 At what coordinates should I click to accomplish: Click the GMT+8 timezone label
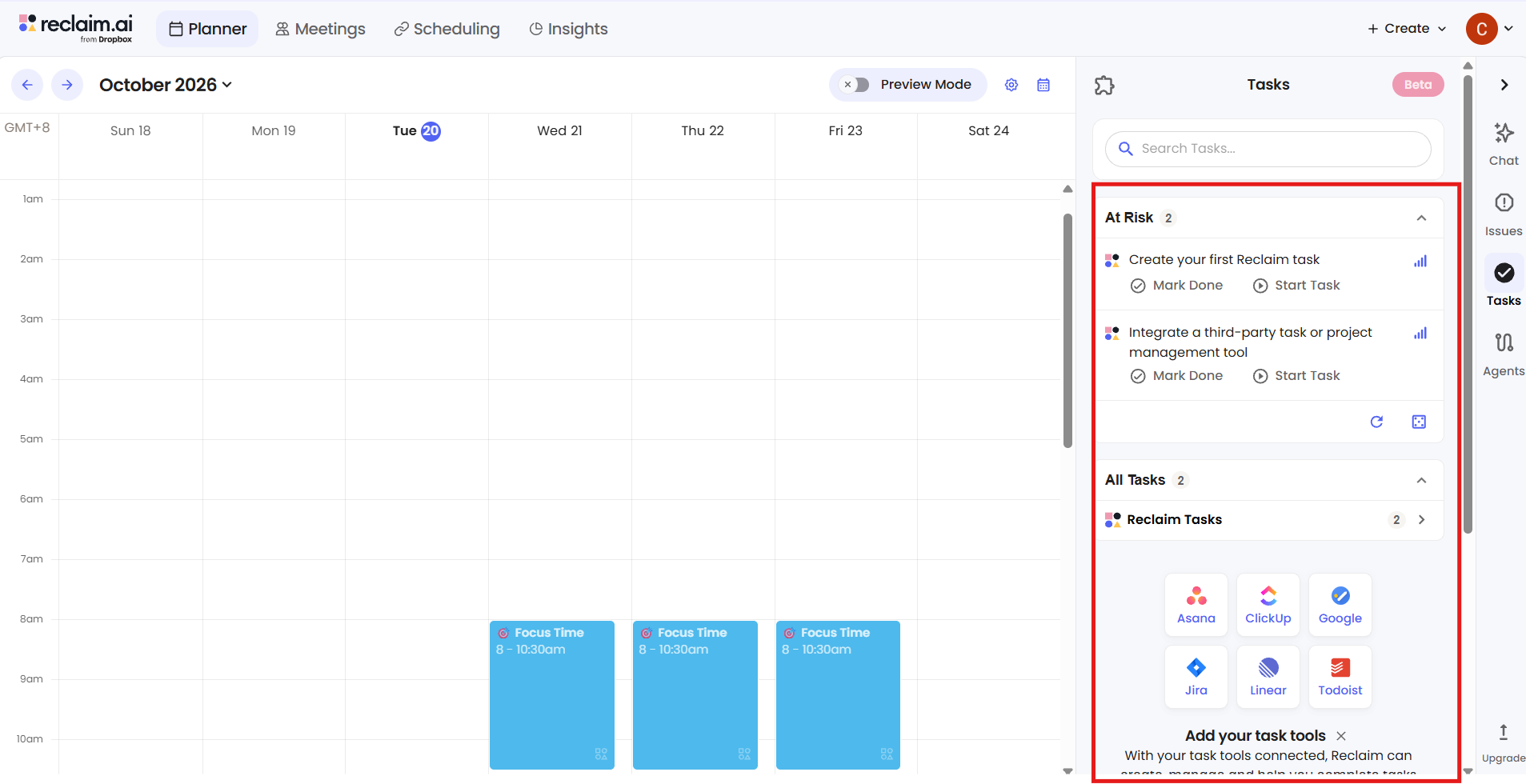click(27, 127)
